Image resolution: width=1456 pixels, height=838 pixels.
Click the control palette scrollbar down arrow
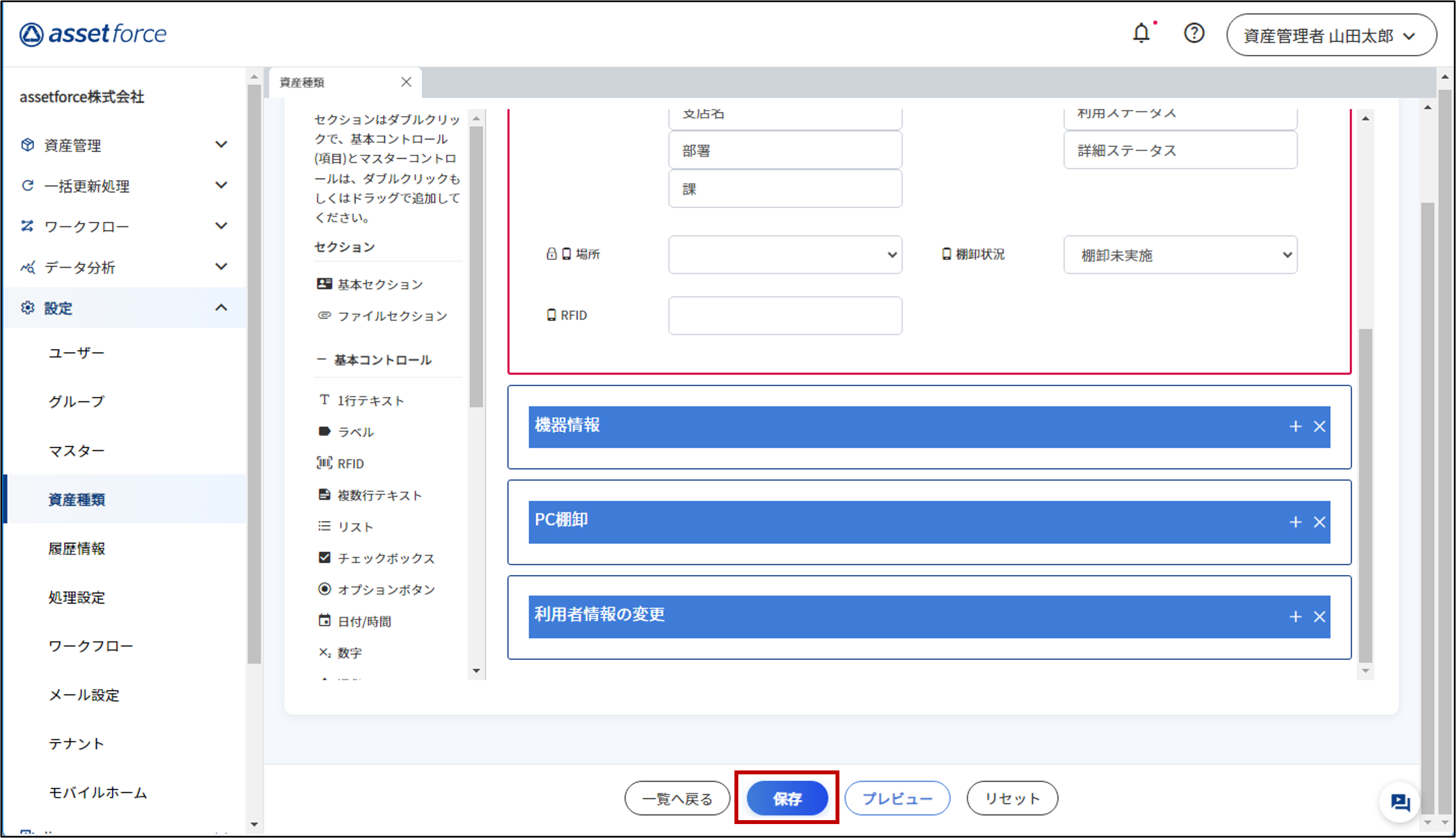coord(476,671)
